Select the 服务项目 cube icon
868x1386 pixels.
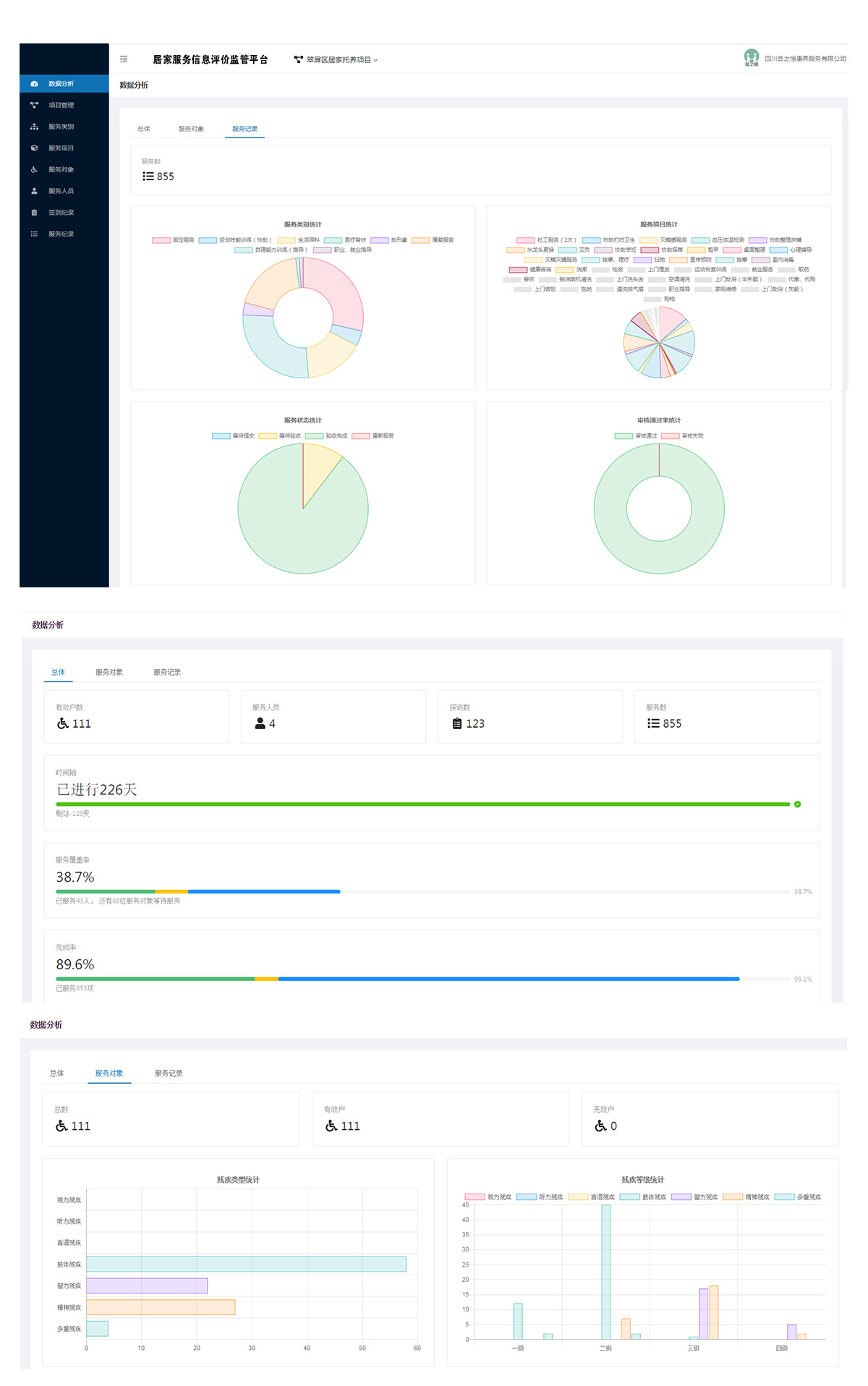coord(34,148)
